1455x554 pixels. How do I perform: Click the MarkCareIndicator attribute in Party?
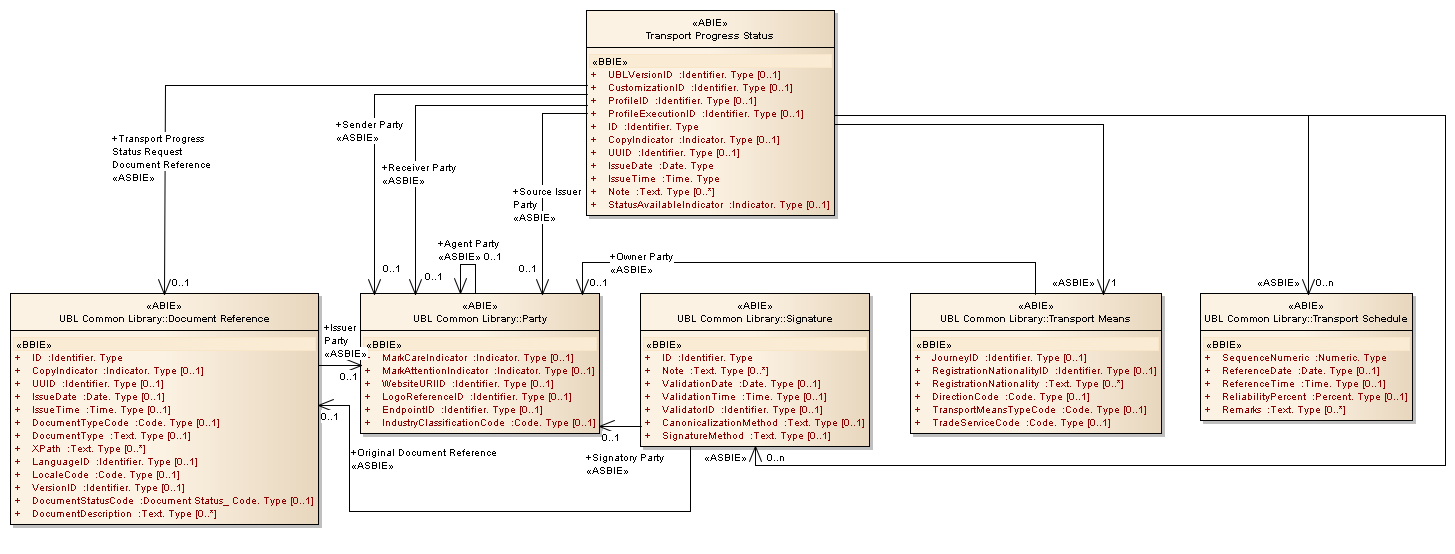click(477, 358)
